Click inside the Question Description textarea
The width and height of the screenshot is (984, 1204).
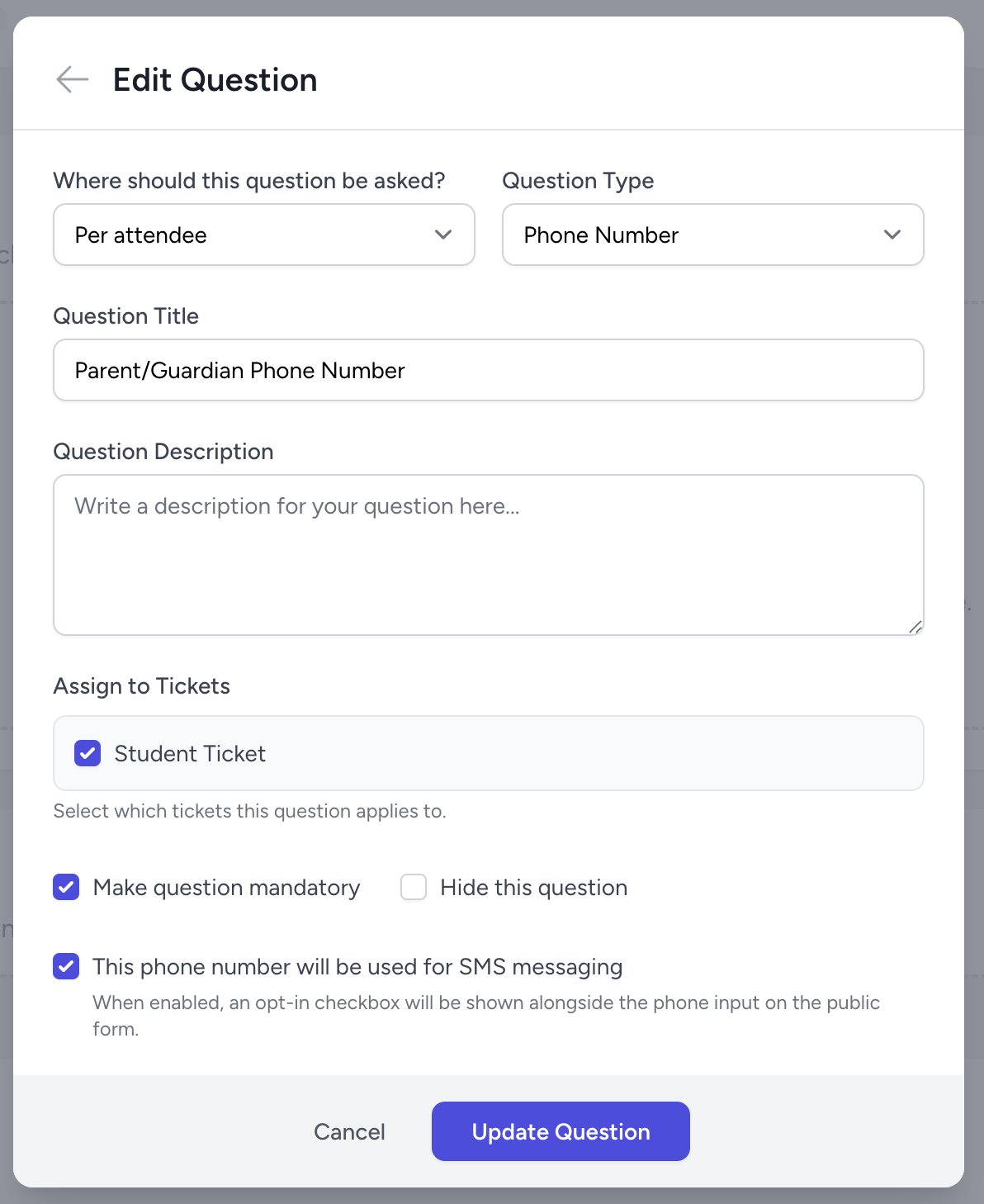click(x=488, y=553)
